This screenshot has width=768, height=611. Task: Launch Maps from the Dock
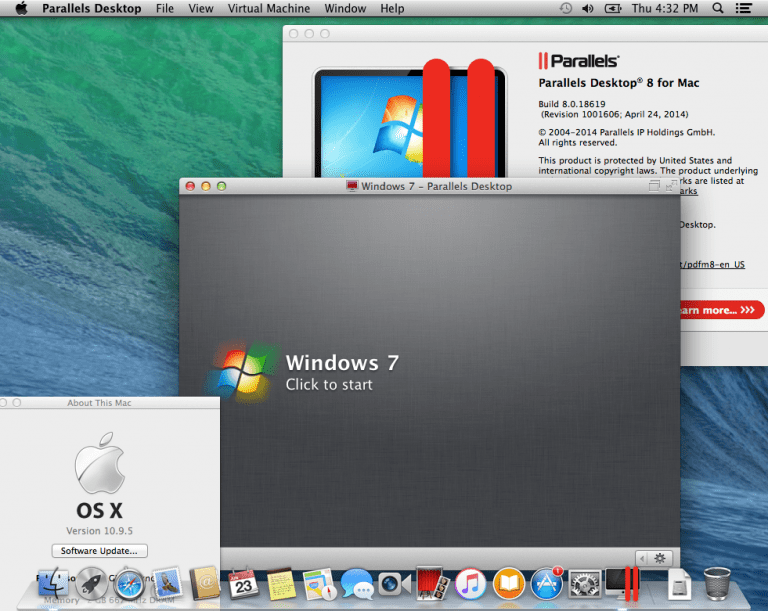click(319, 584)
